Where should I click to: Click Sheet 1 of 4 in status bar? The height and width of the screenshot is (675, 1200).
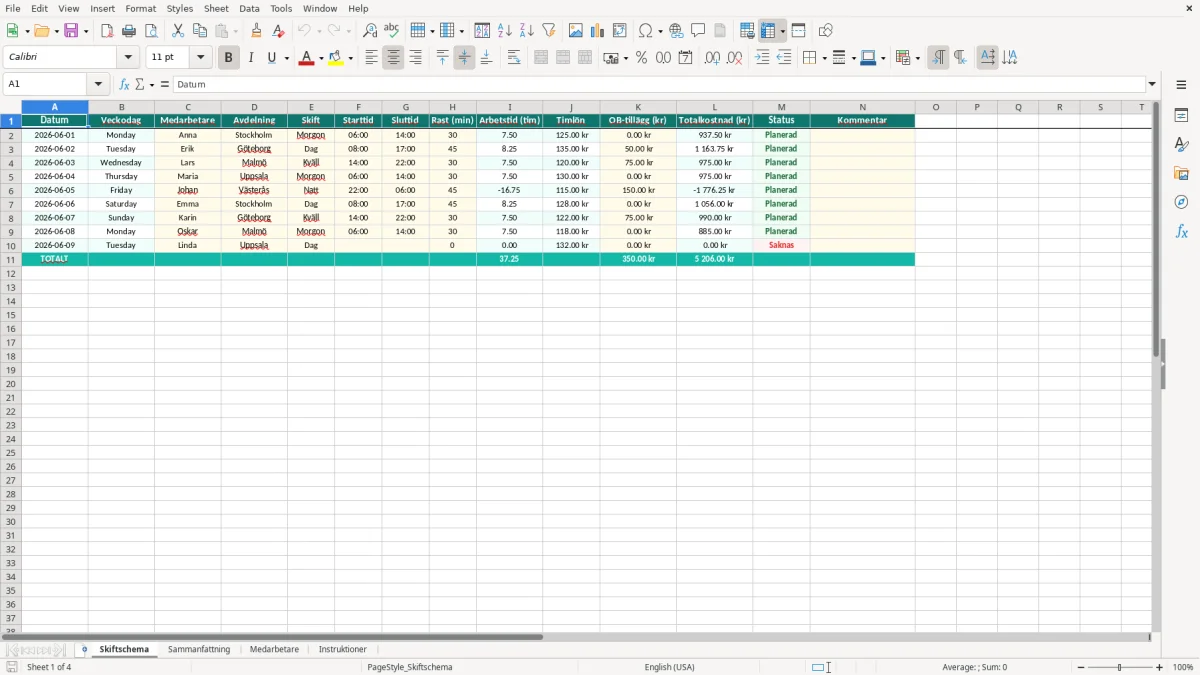tap(49, 667)
